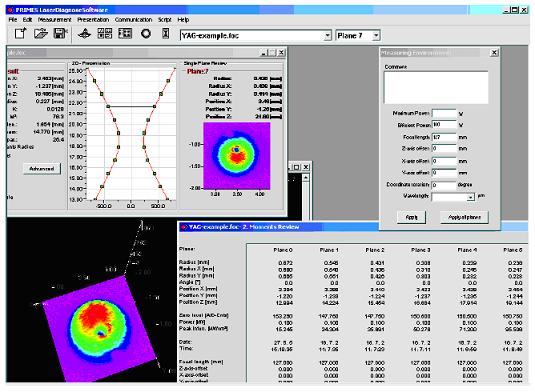Click the dark grid toolbar icon beside the ring

pyautogui.click(x=125, y=33)
